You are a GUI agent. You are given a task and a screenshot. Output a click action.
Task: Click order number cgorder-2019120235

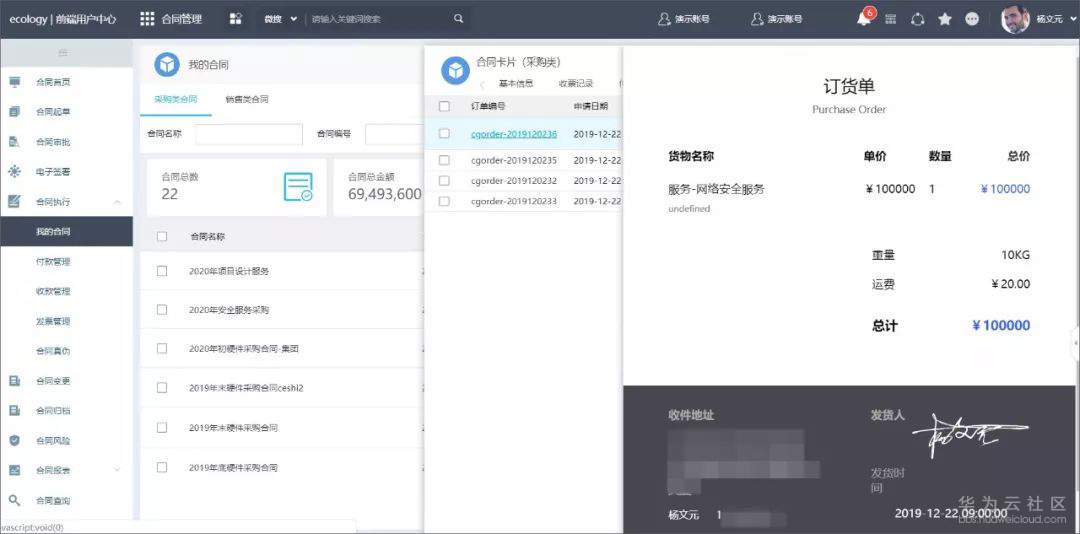click(514, 160)
